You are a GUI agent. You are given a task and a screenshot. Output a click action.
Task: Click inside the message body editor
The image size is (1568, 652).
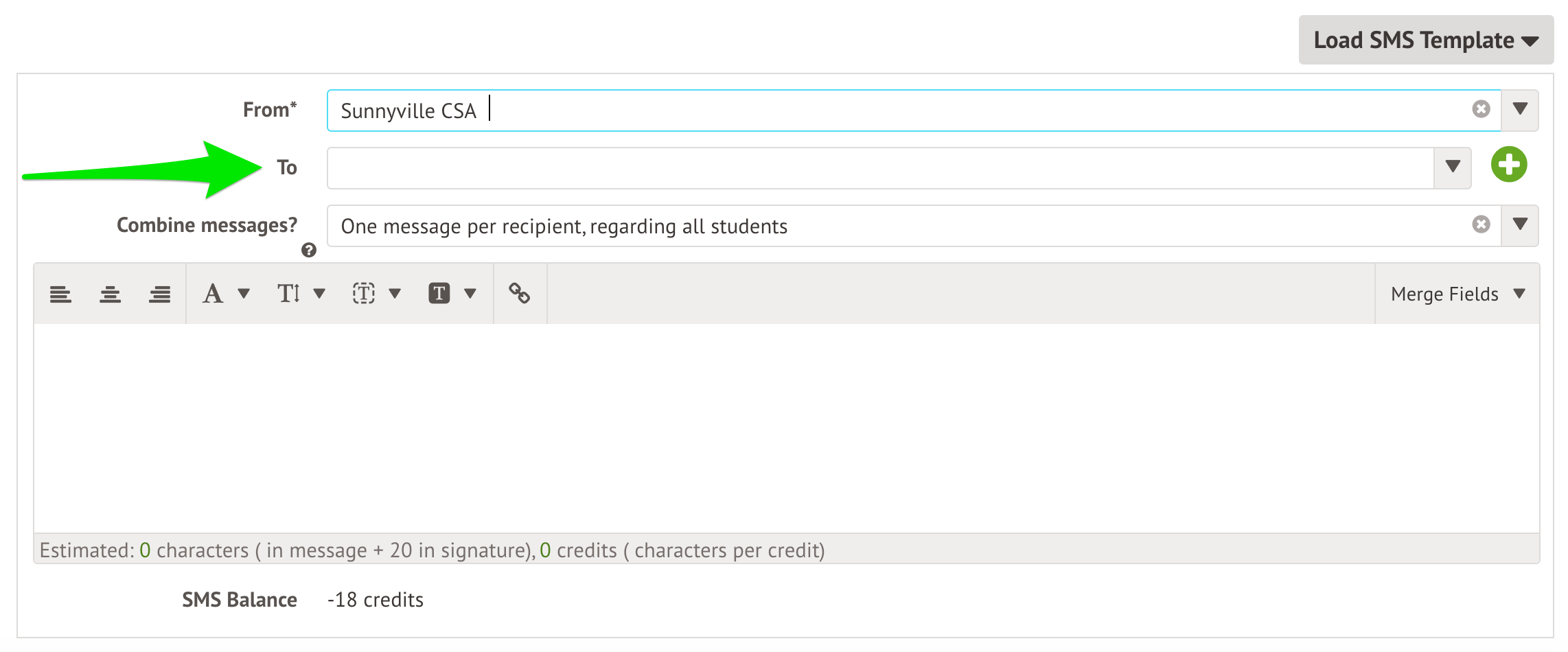787,428
